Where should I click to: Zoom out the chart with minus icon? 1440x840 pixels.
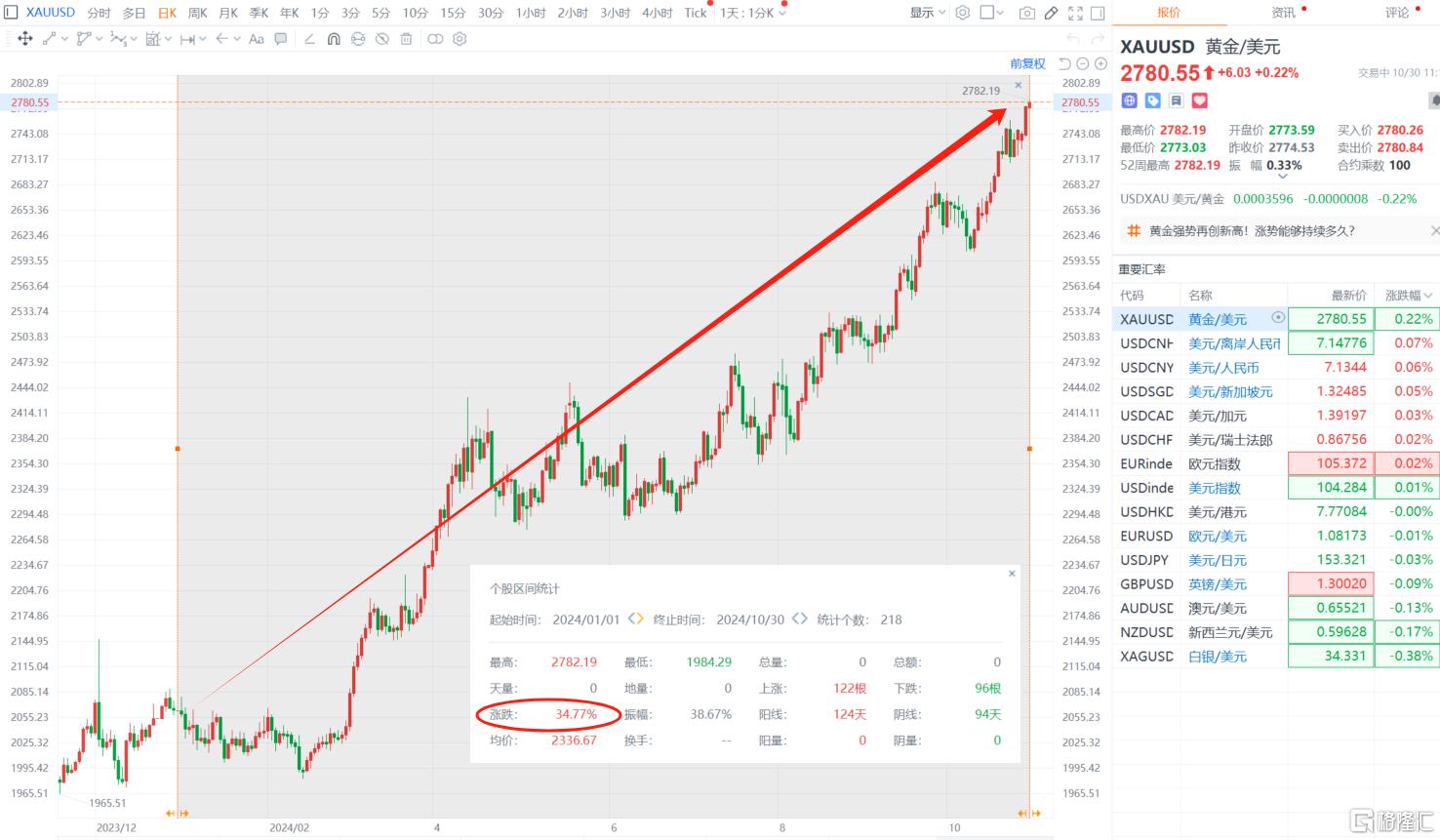point(1083,63)
